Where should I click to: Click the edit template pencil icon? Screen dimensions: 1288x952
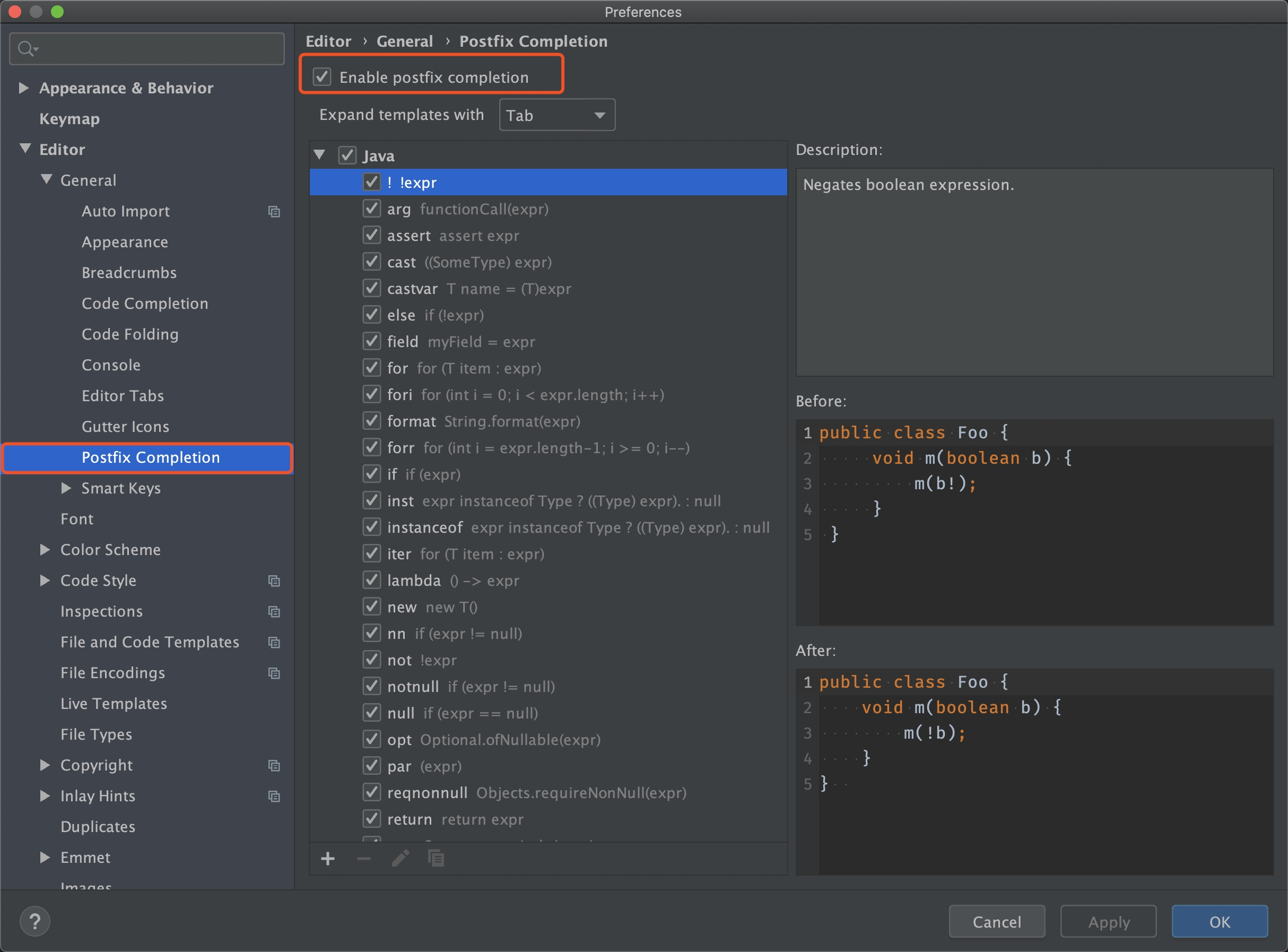(x=401, y=859)
